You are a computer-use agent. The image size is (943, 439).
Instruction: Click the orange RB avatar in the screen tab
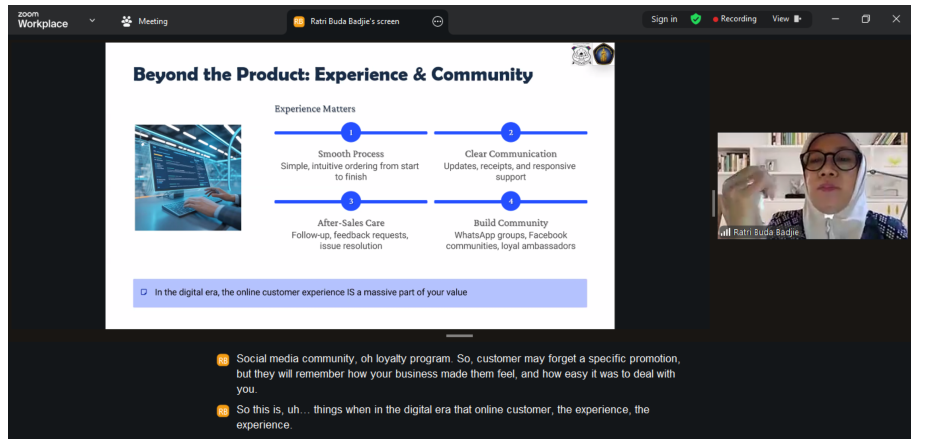(299, 21)
